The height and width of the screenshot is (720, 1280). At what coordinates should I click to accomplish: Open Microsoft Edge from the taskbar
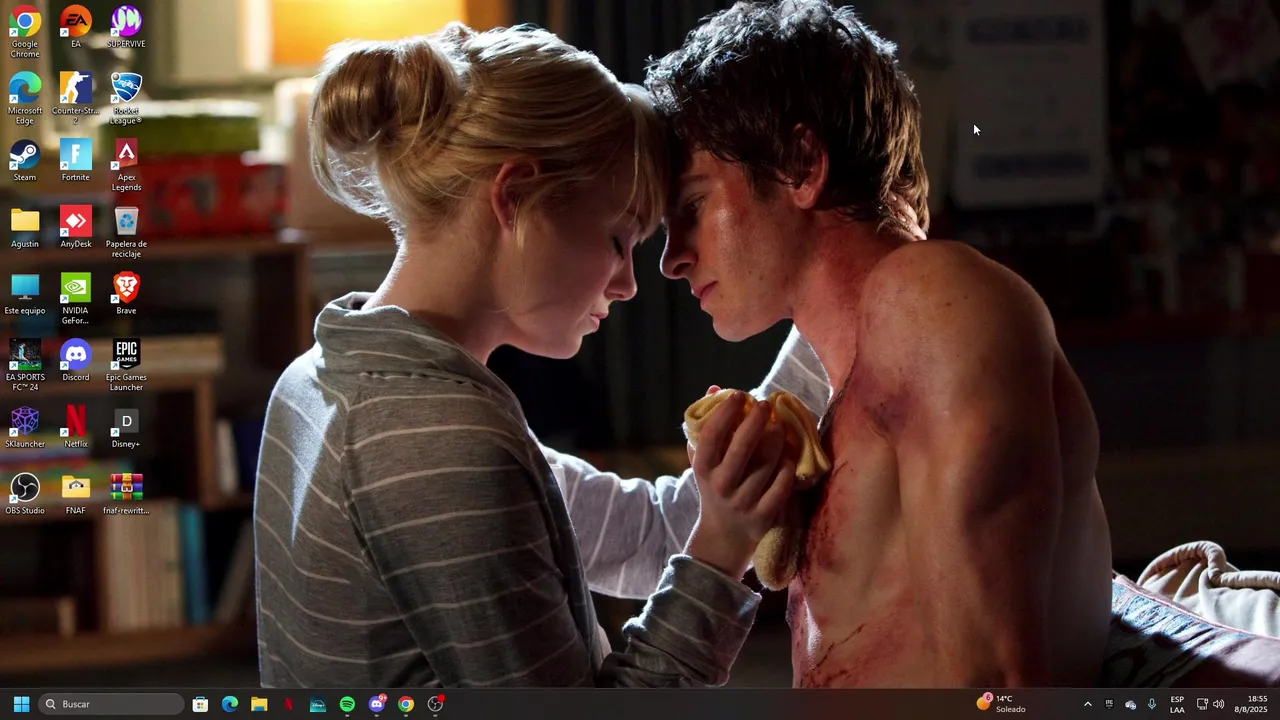230,704
